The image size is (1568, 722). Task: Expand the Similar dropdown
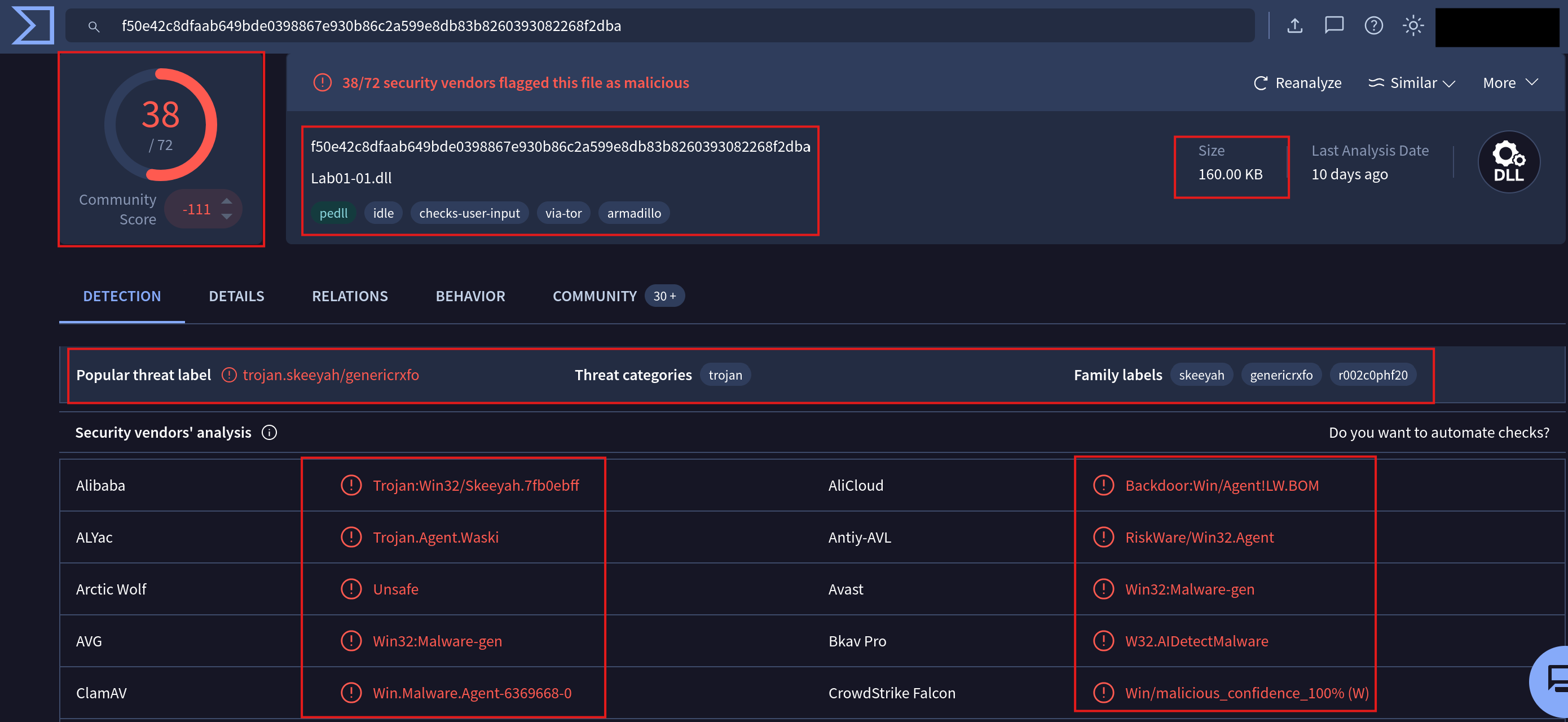point(1412,83)
